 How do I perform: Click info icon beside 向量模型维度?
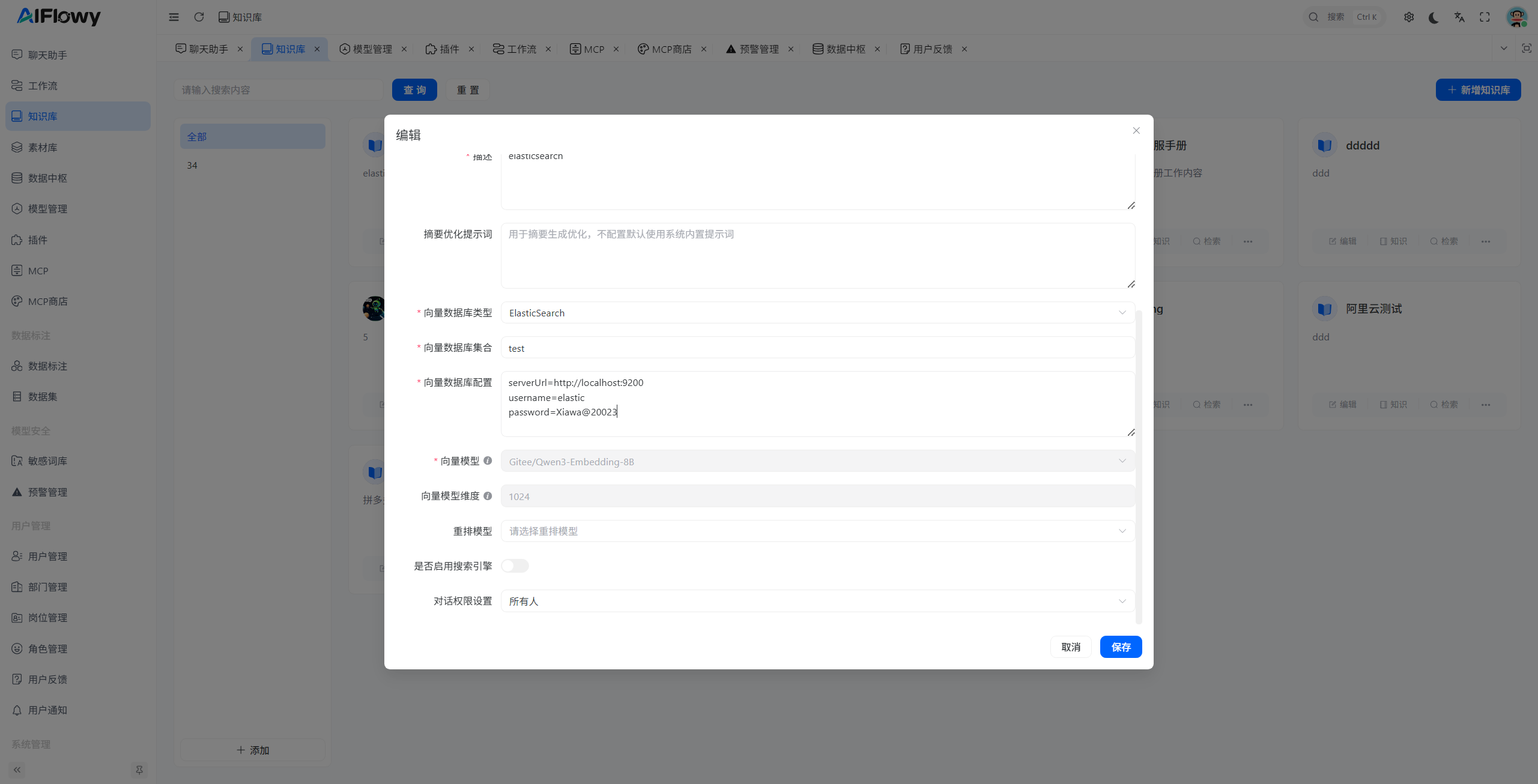[488, 496]
